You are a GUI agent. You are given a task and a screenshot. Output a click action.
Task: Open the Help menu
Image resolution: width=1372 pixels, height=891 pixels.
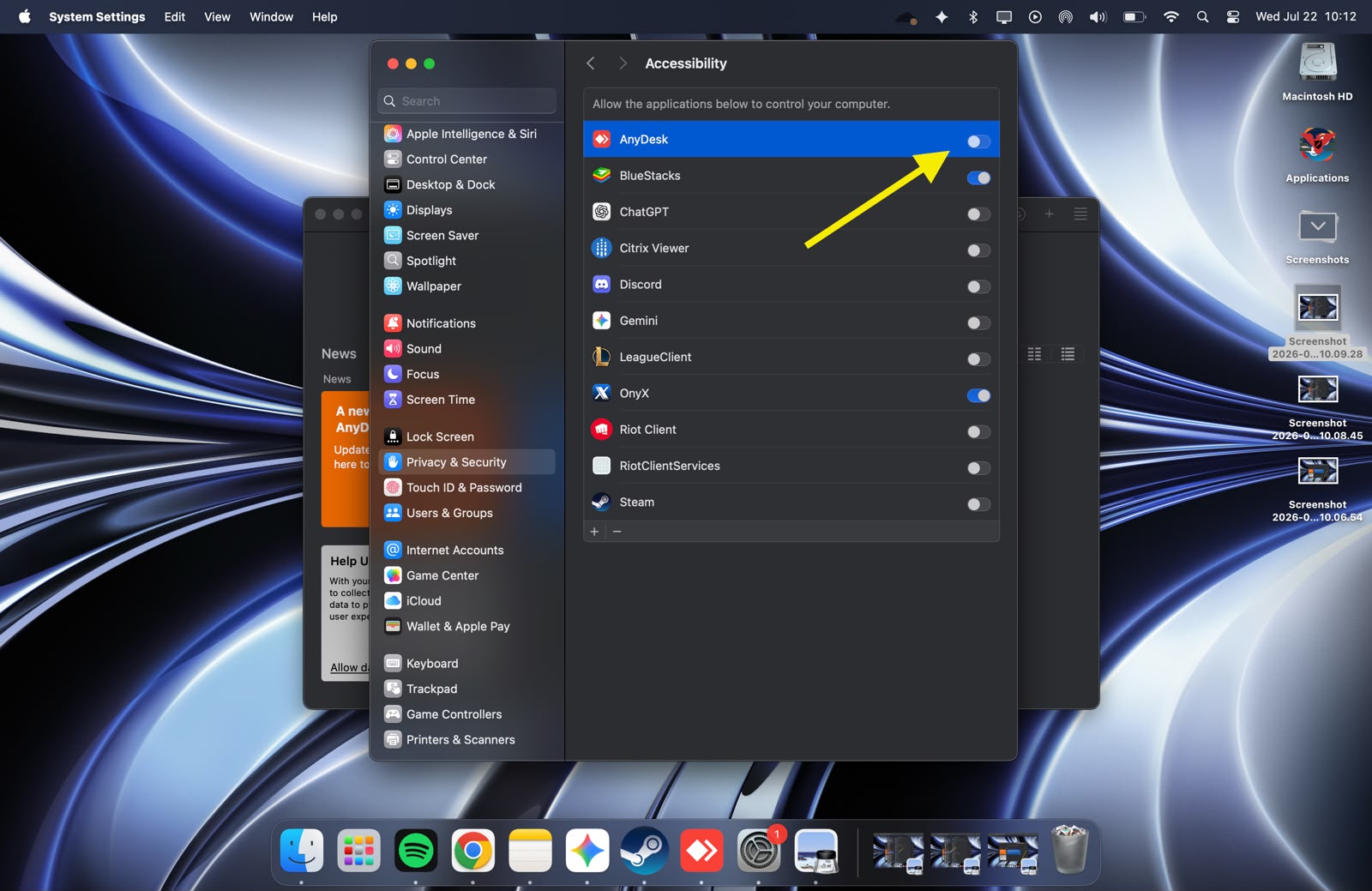[324, 17]
